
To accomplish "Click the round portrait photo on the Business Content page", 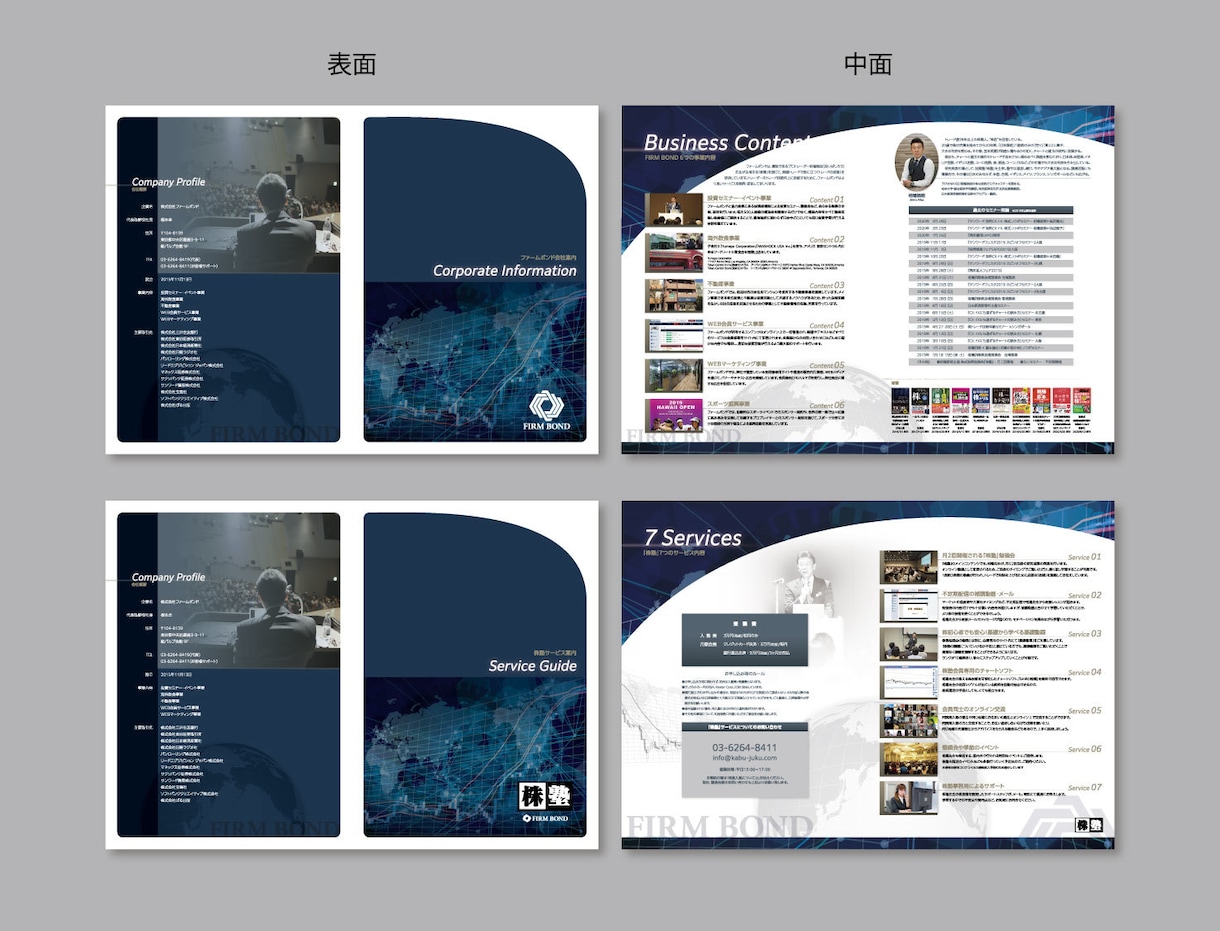I will 916,159.
